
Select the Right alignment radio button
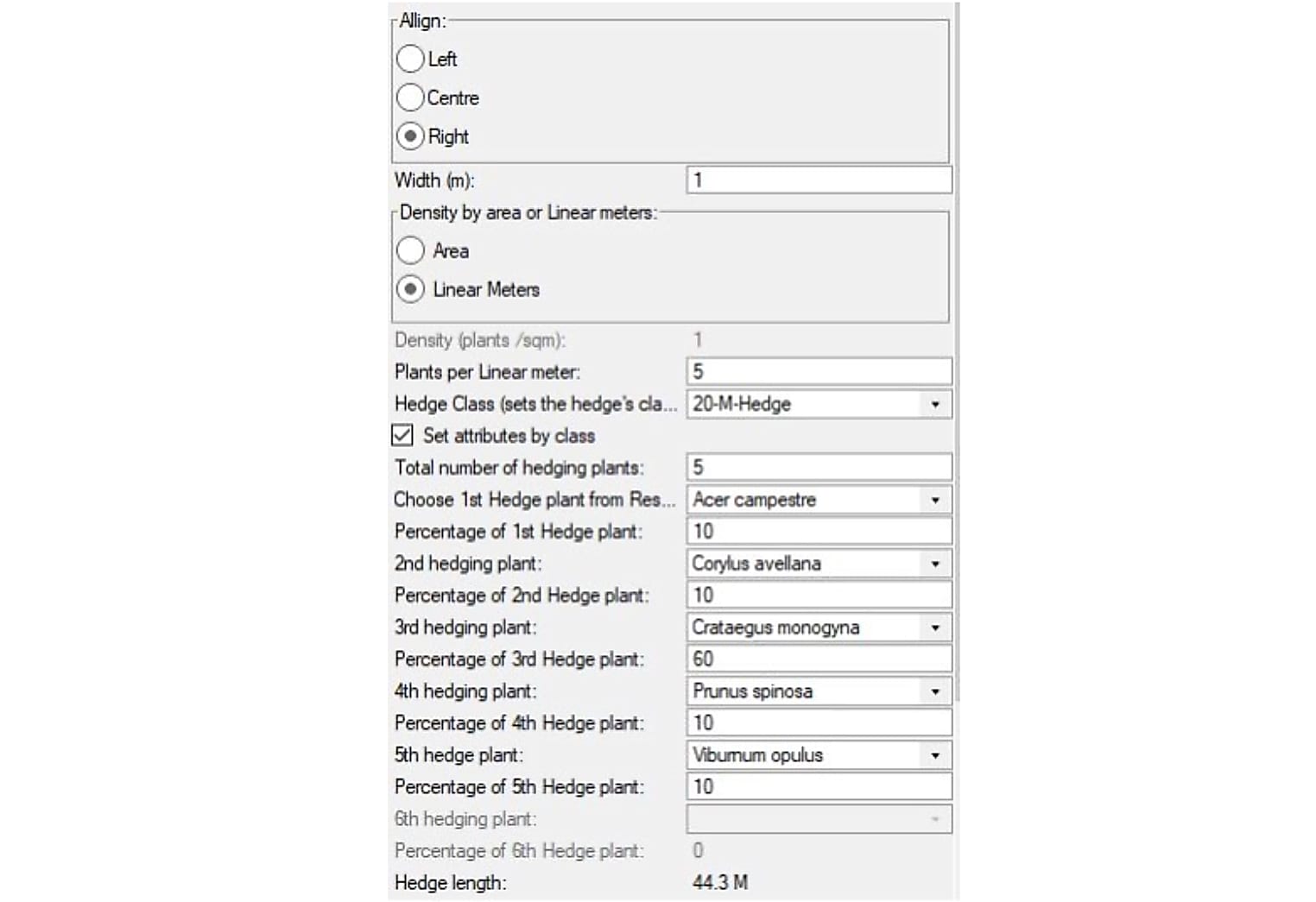coord(410,136)
